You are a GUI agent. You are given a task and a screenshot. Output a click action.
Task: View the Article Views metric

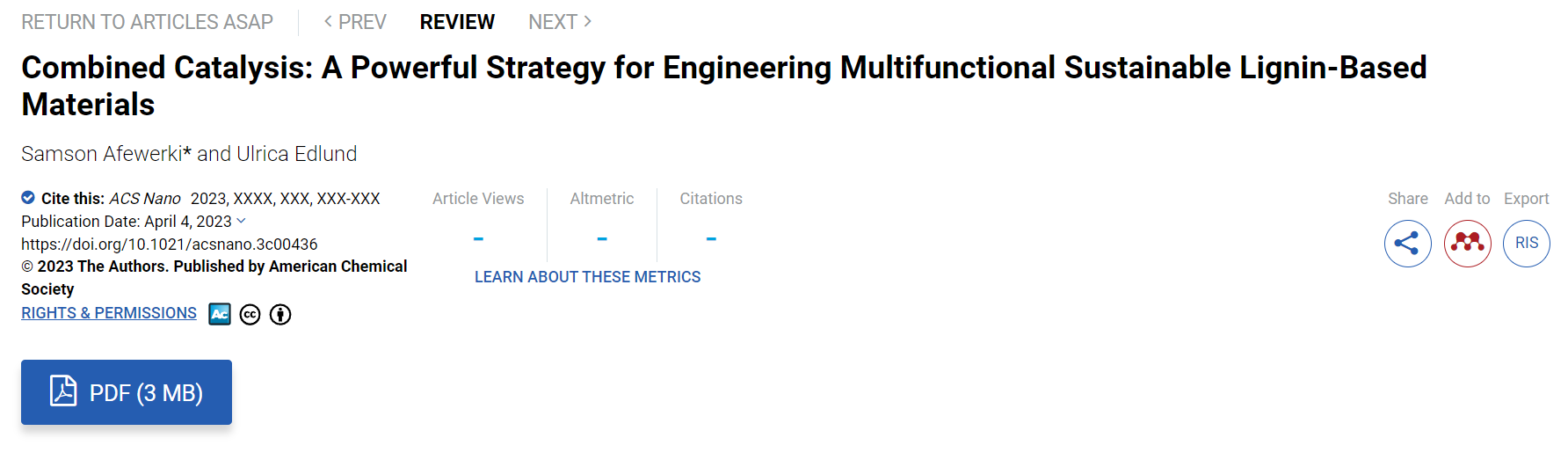pyautogui.click(x=478, y=220)
